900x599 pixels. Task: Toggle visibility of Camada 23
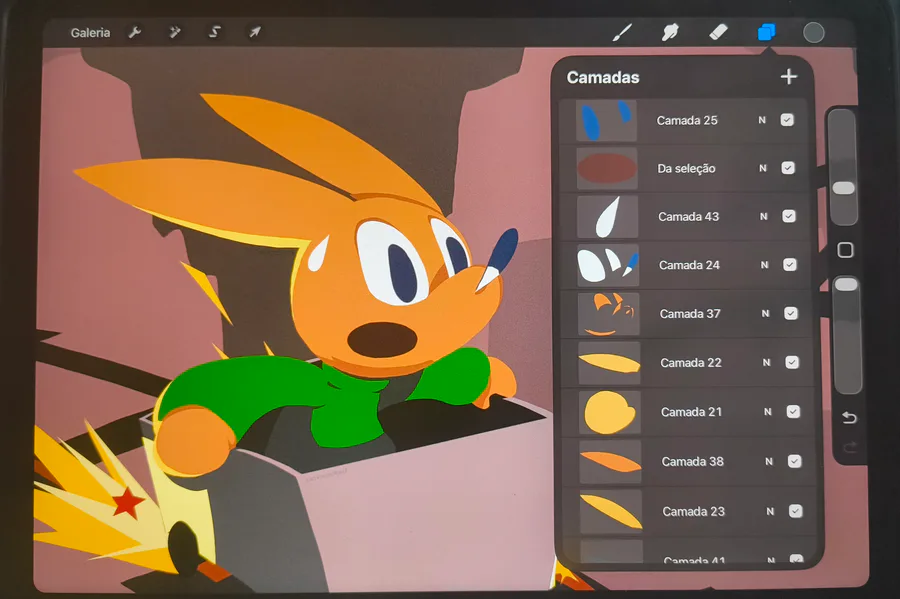click(796, 511)
